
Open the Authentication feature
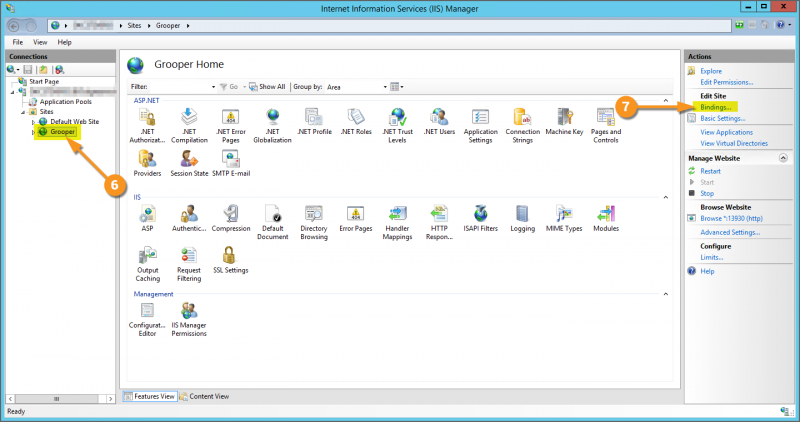coord(189,218)
